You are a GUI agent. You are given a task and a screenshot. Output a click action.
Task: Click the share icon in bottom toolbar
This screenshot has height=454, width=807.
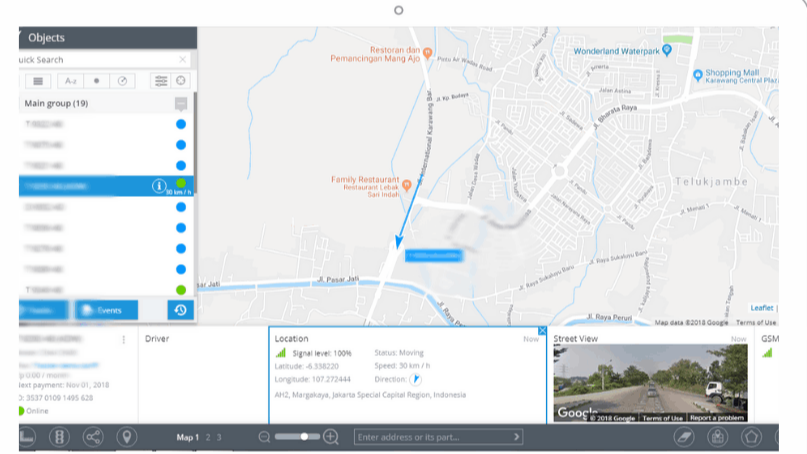tap(93, 437)
